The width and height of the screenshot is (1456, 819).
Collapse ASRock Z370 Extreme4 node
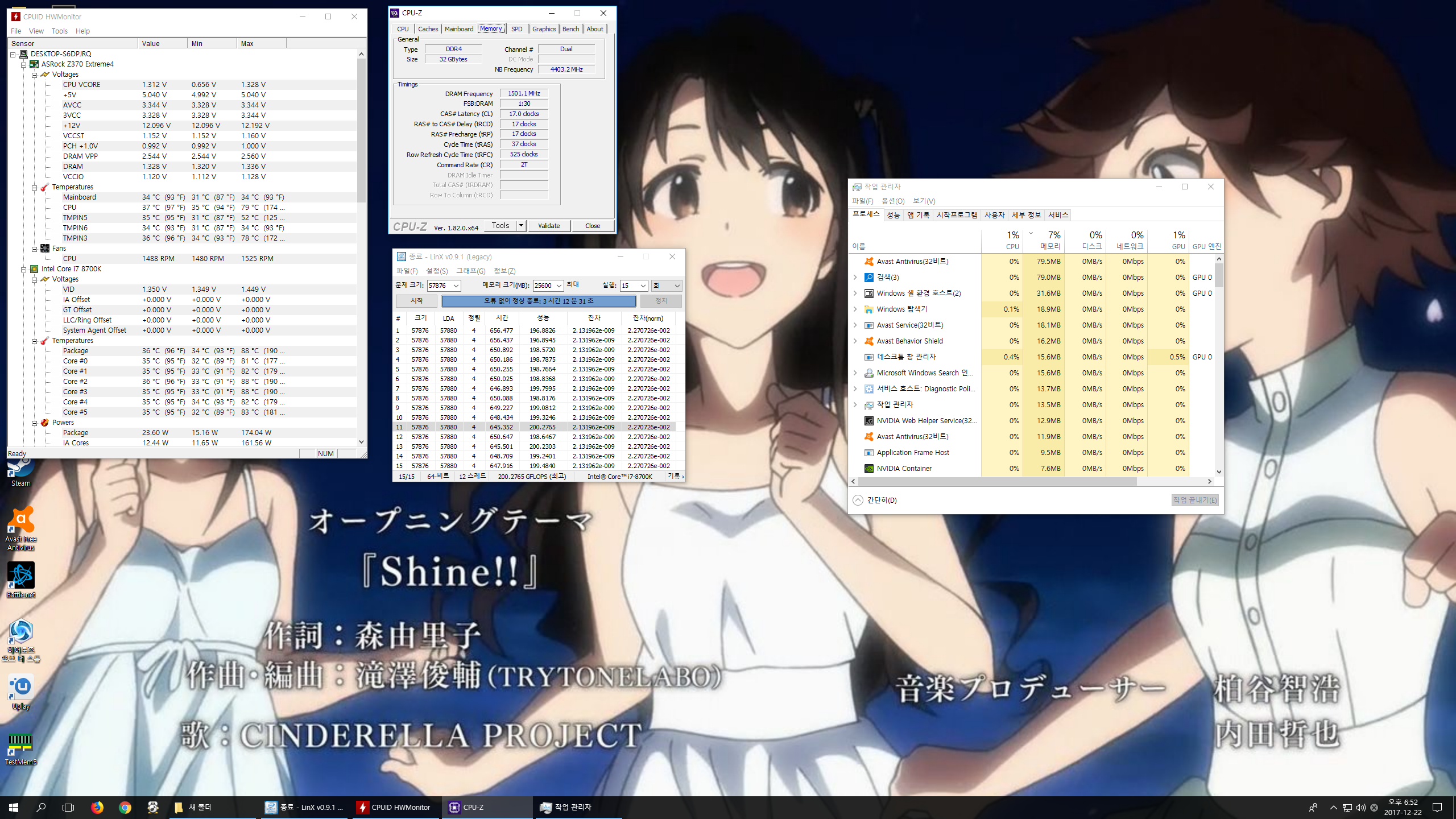(24, 65)
